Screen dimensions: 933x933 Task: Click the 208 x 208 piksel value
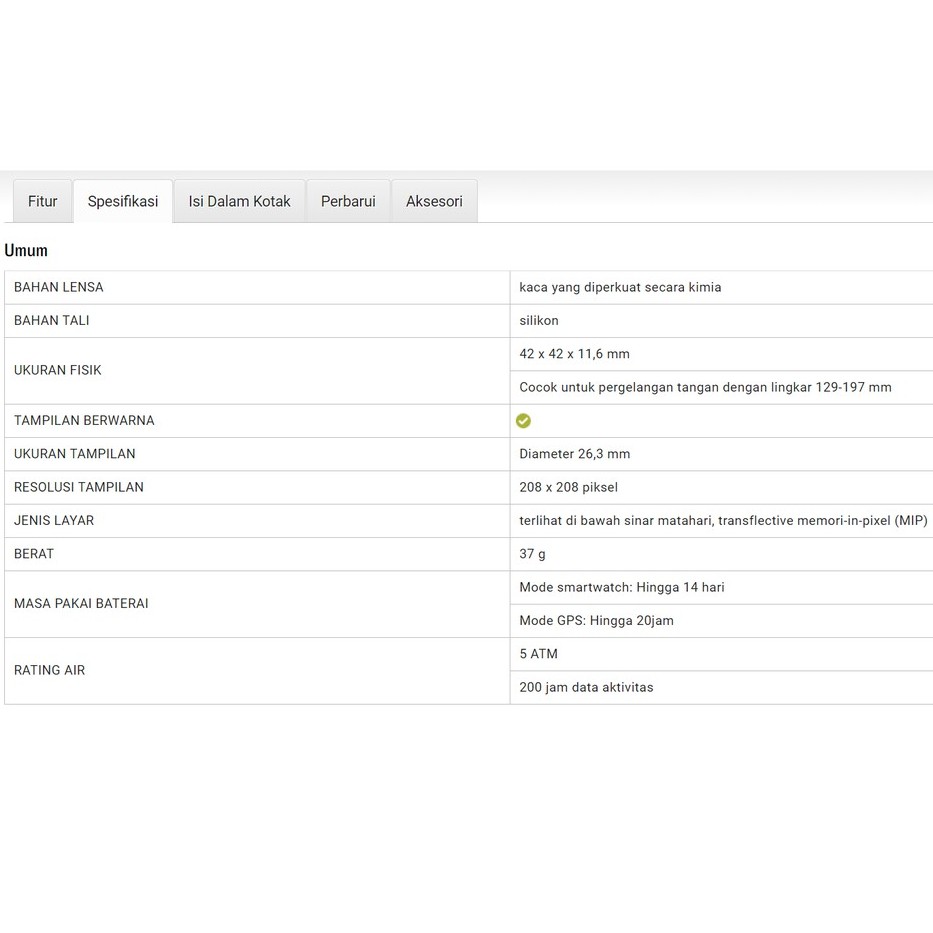tap(568, 487)
